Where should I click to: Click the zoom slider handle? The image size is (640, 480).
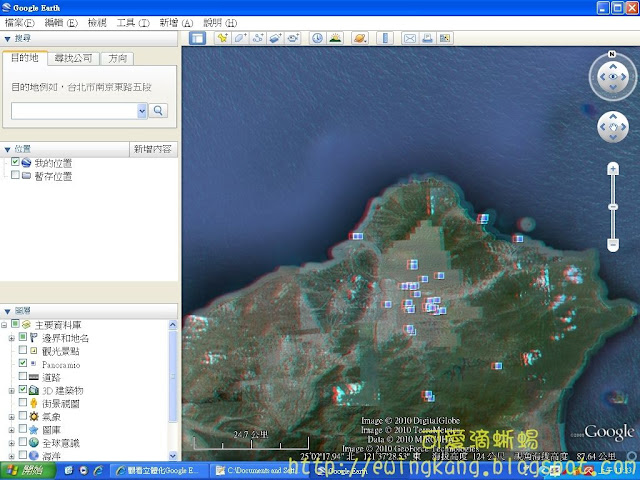613,207
